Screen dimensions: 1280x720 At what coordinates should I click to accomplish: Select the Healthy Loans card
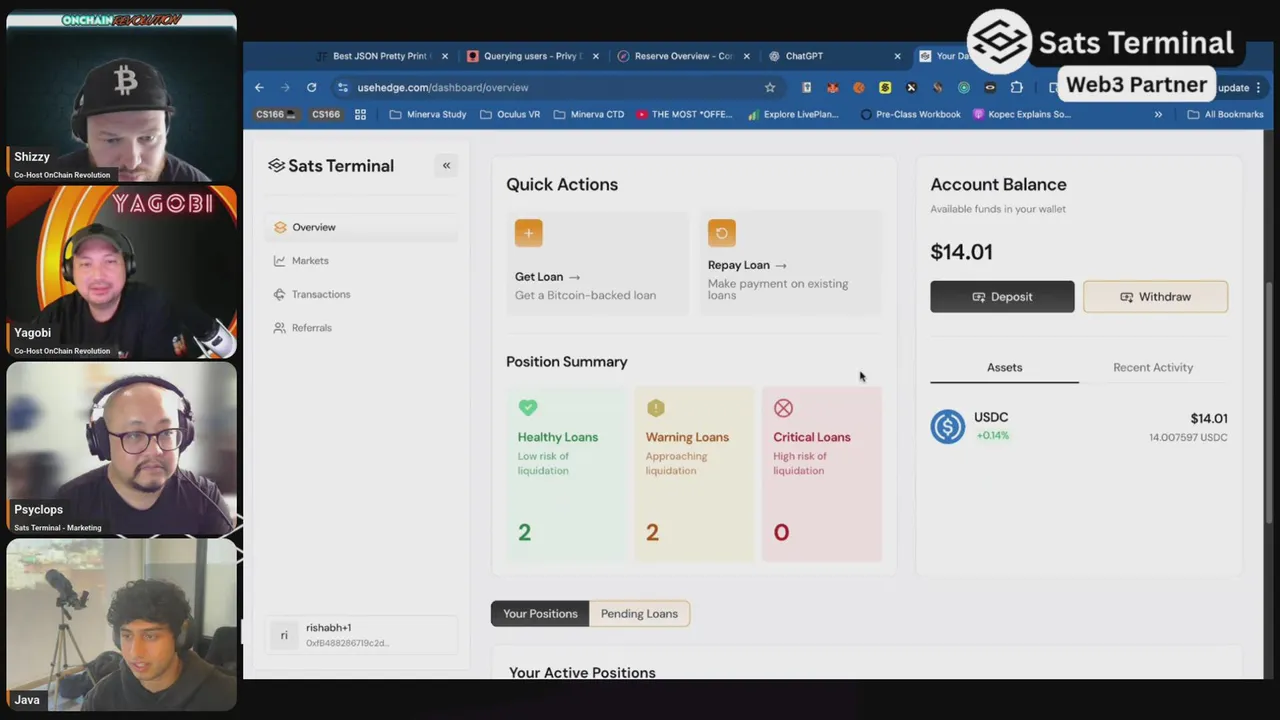coord(566,474)
